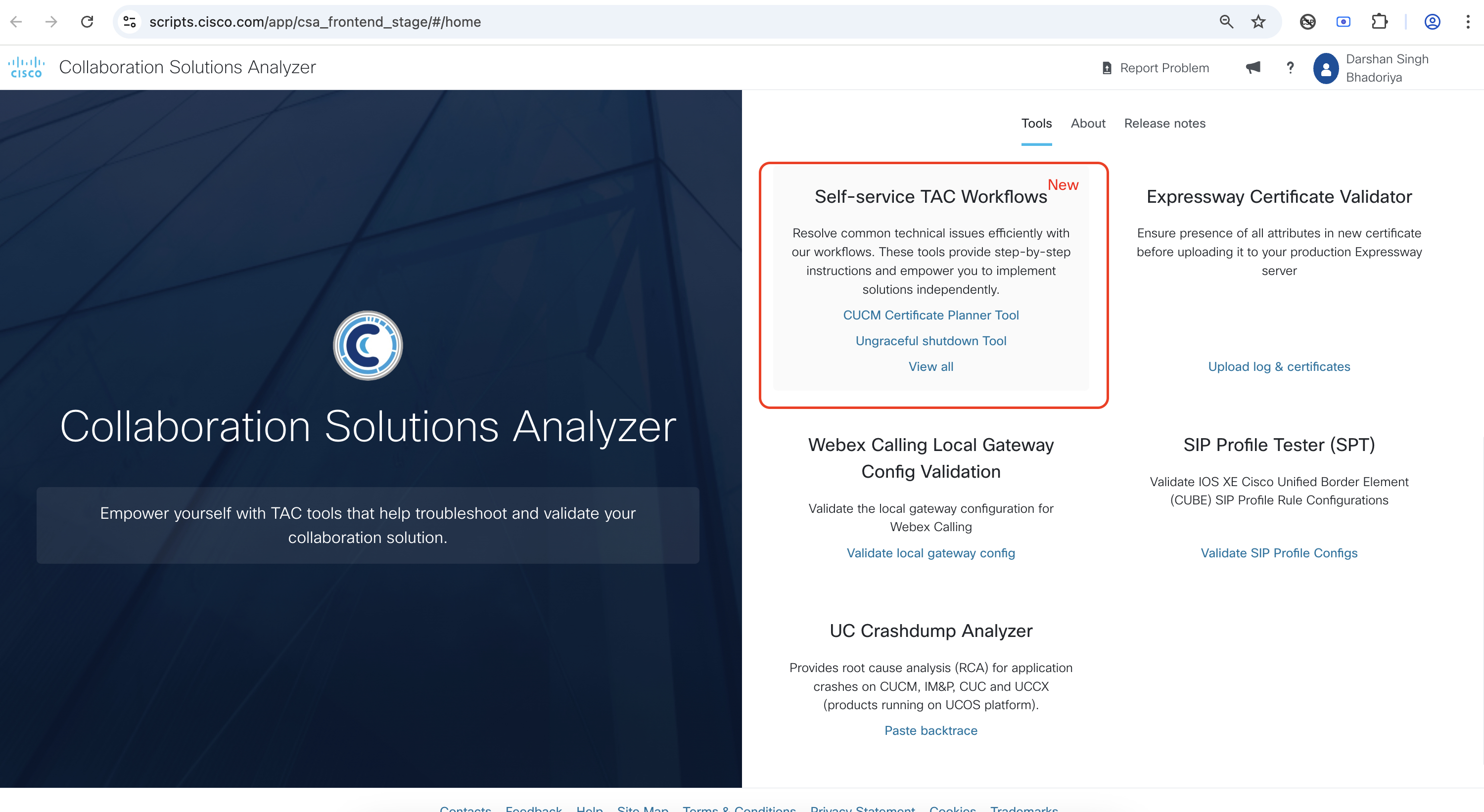
Task: Click the Collaboration Solutions Analyzer round logo
Action: 368,346
